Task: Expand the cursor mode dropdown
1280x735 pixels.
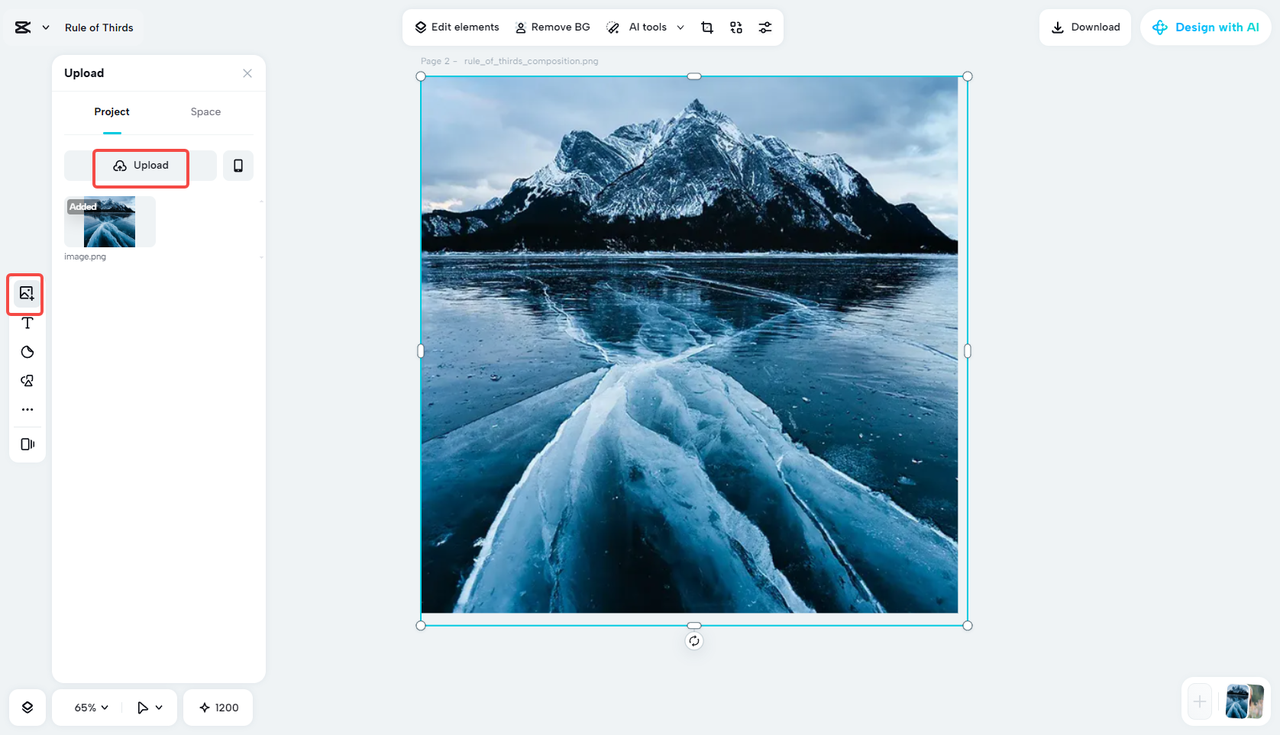Action: click(148, 707)
